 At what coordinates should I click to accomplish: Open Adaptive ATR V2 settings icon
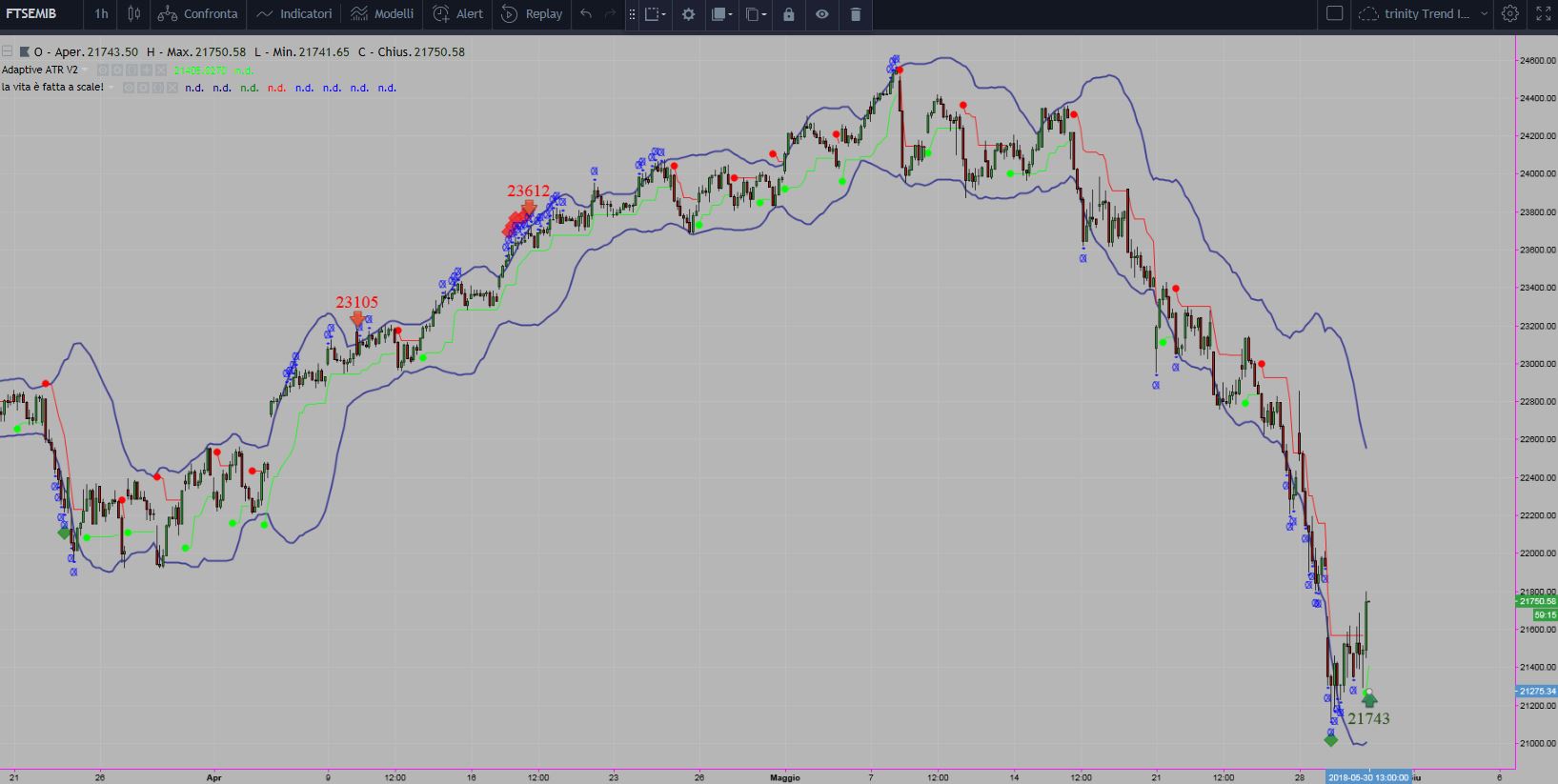[x=117, y=70]
